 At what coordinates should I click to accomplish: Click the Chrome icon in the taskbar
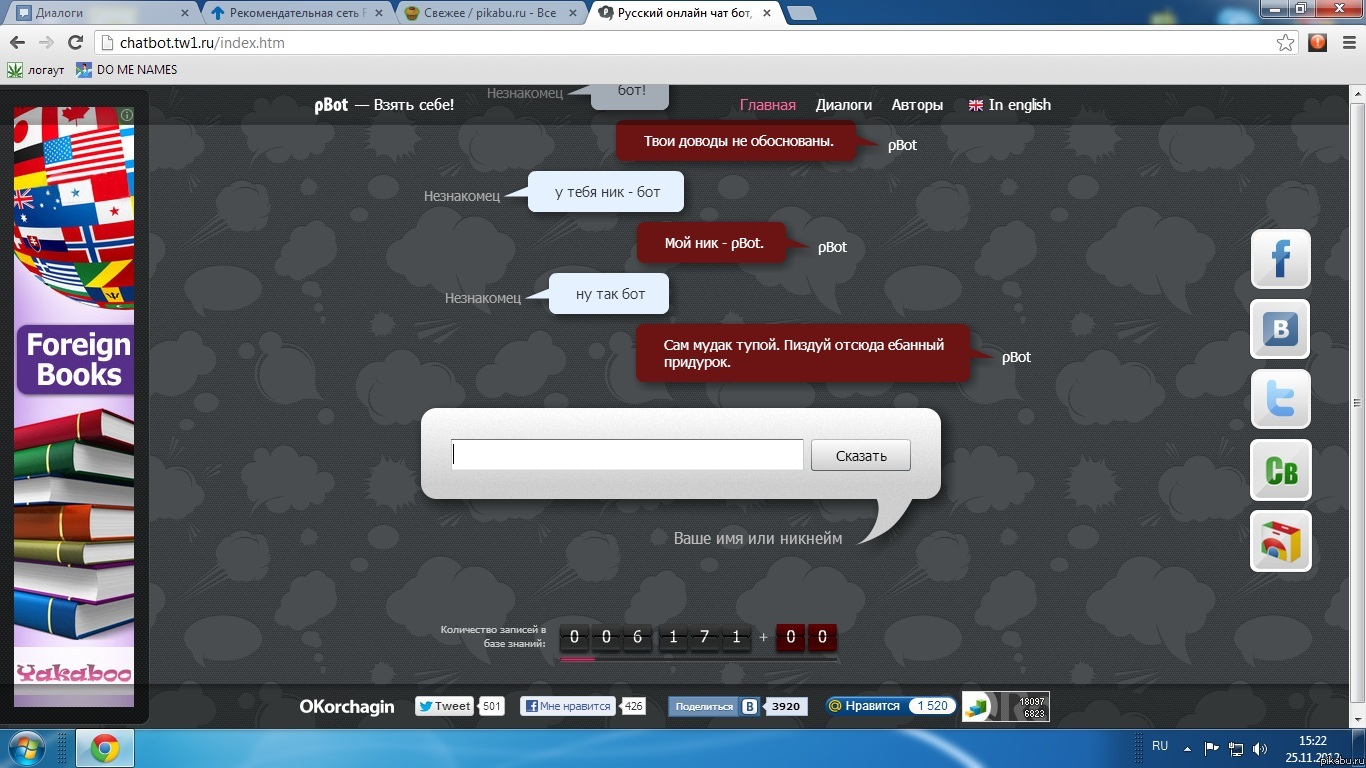tap(105, 748)
